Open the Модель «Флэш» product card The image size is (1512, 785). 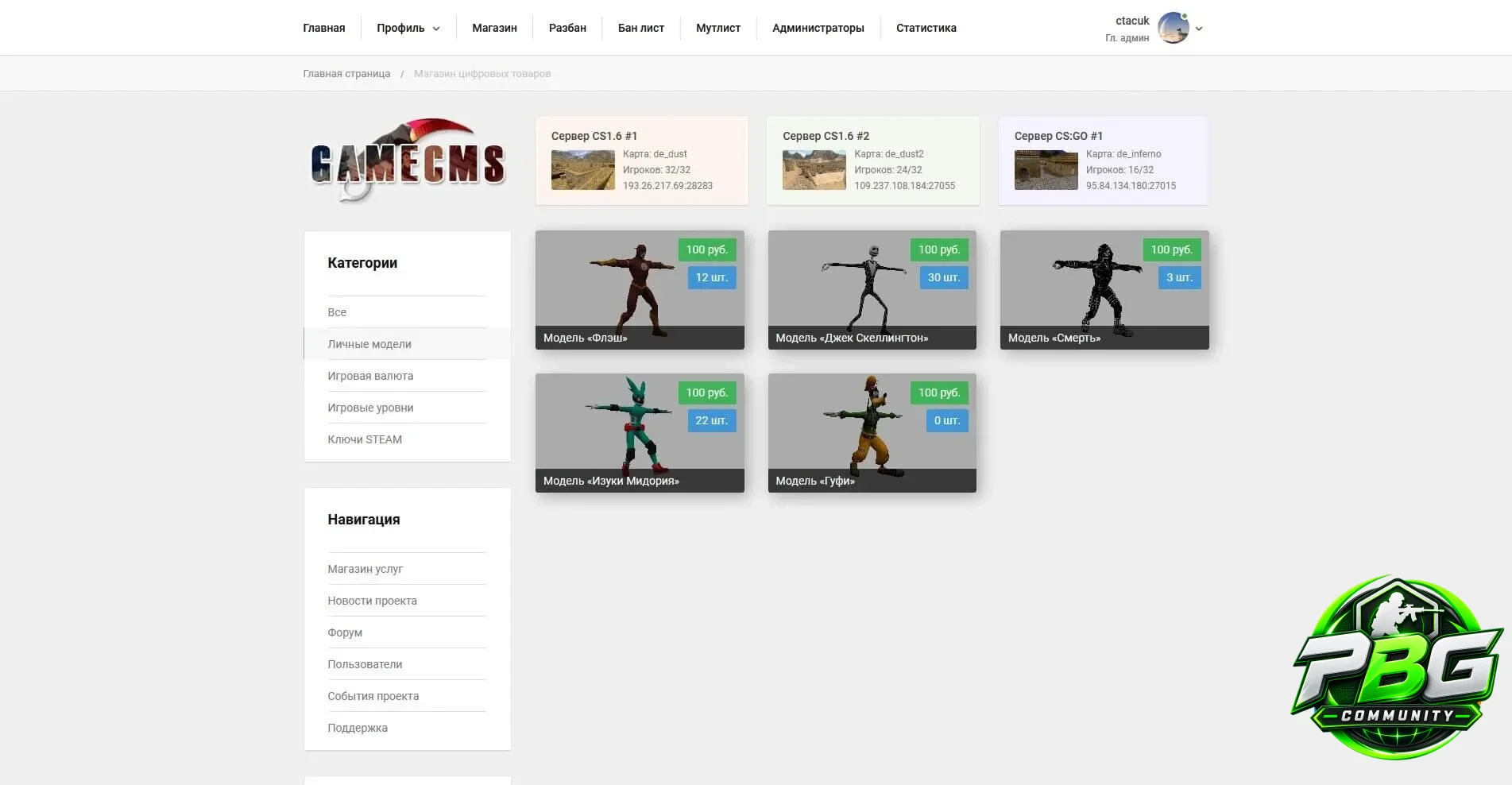pyautogui.click(x=640, y=290)
